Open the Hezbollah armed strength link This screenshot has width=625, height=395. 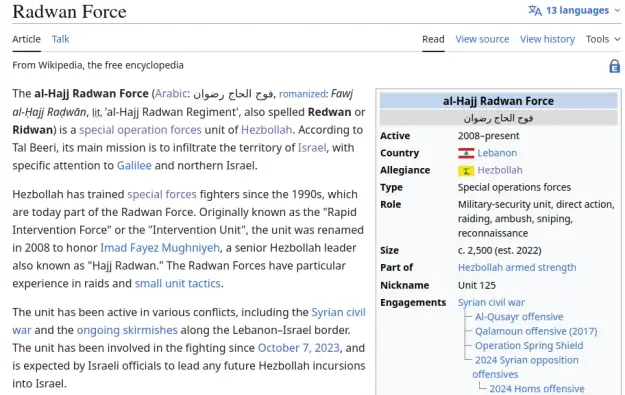click(x=517, y=267)
